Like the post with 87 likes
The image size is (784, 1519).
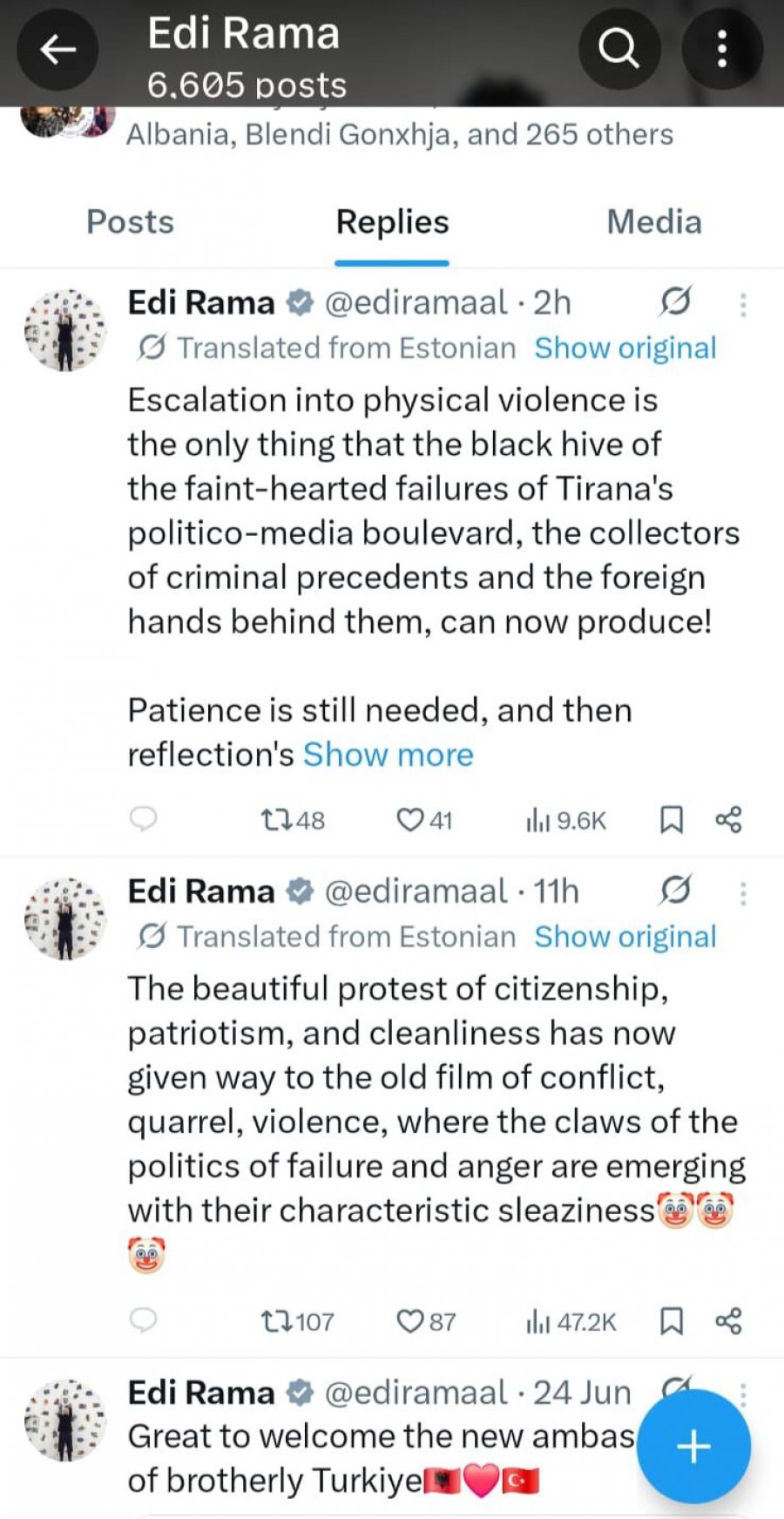click(426, 1322)
